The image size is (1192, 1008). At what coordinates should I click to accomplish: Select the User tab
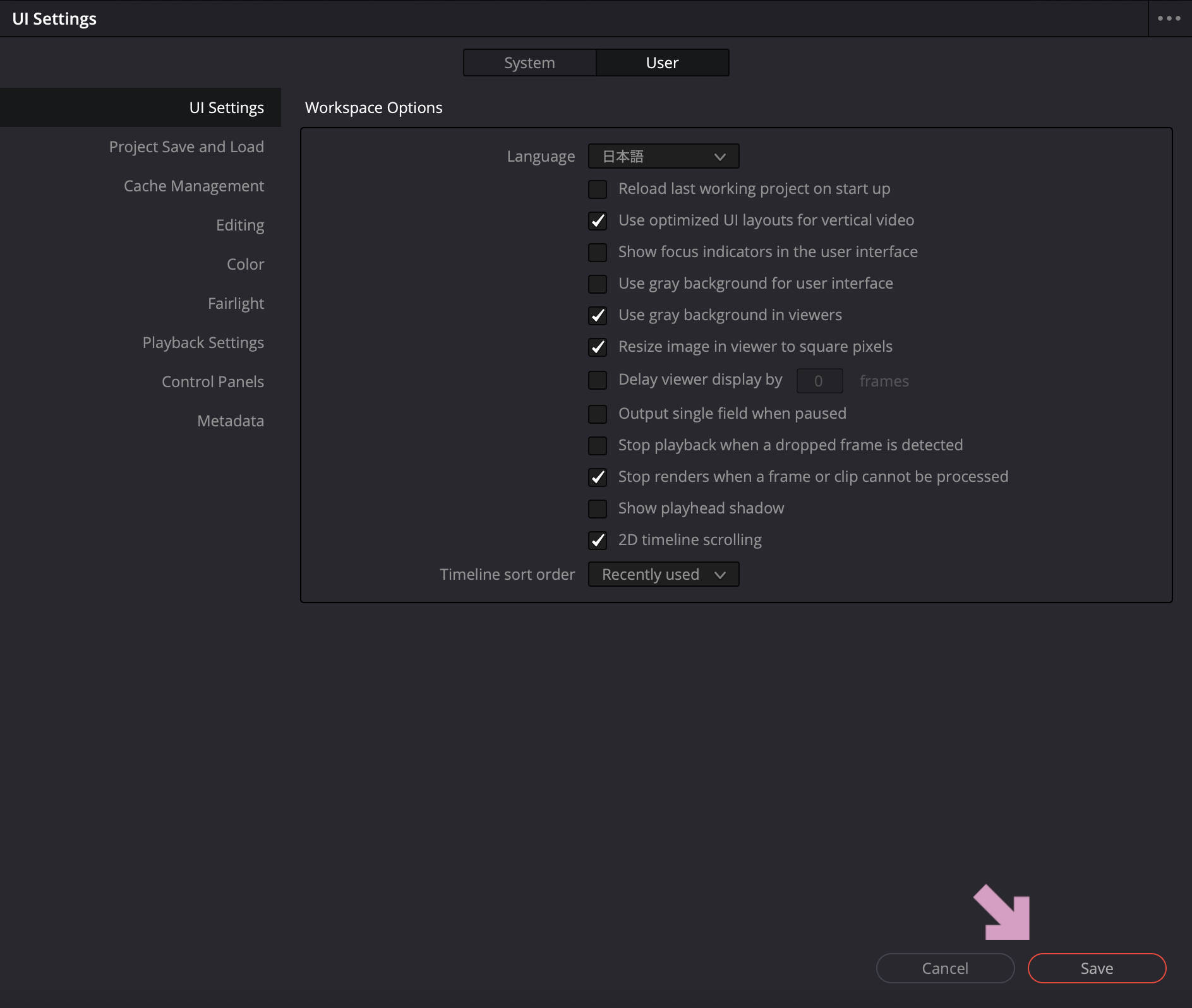662,62
